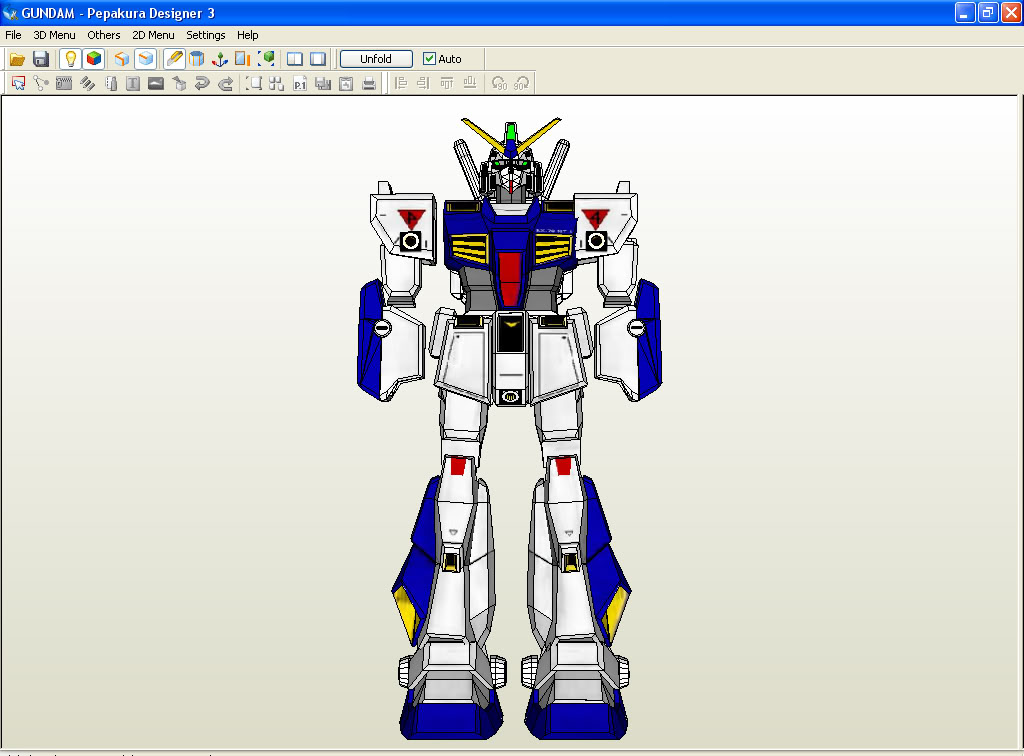Click the 3D axis arrows icon
1024x756 pixels.
pos(219,59)
